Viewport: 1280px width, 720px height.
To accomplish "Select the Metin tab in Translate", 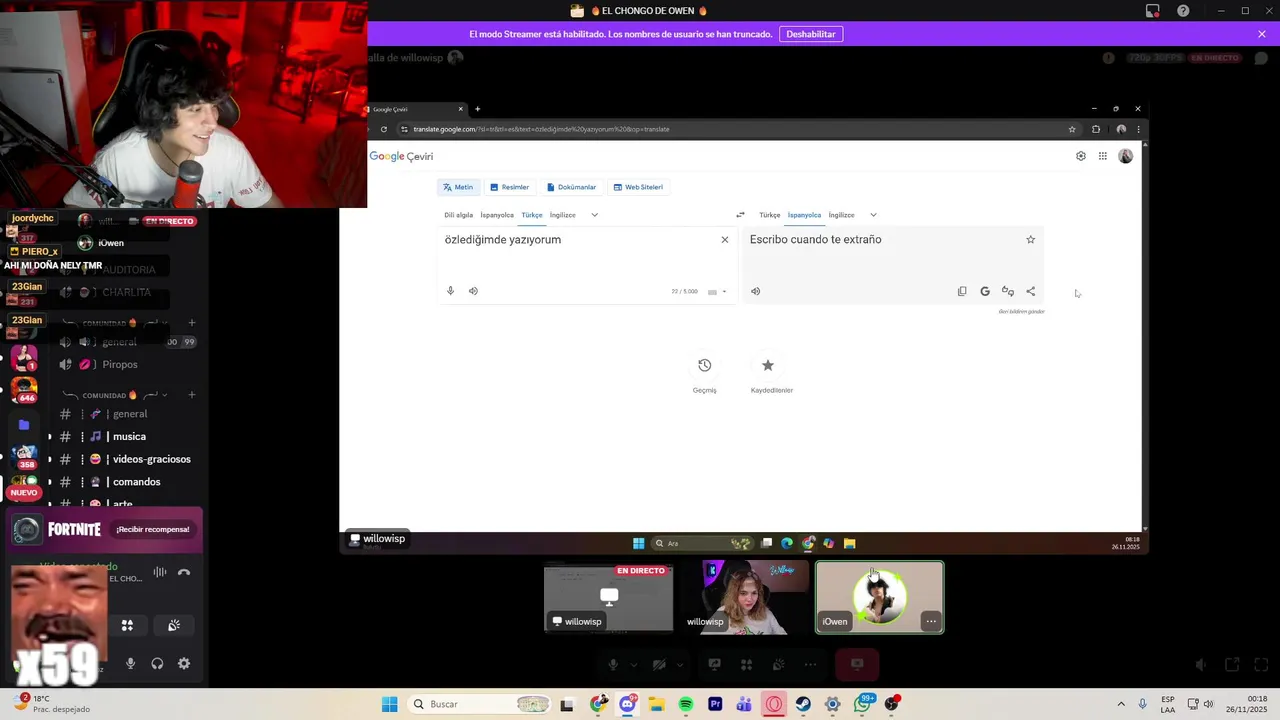I will (x=458, y=187).
